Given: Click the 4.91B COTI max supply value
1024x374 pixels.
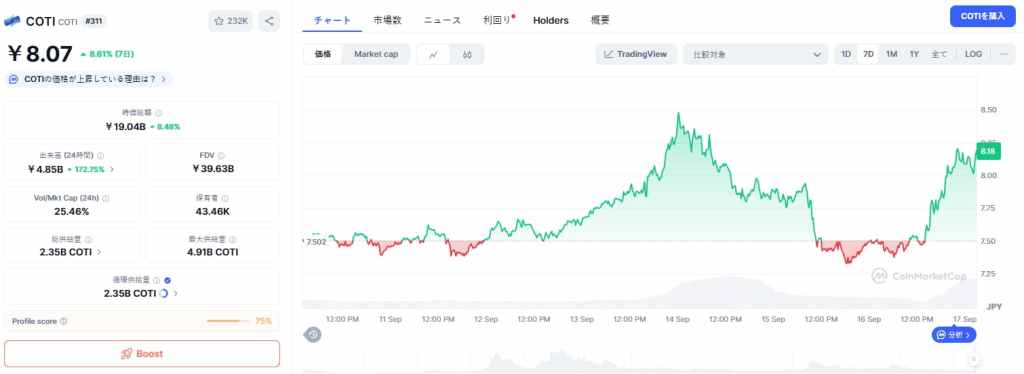Looking at the screenshot, I should tap(212, 252).
